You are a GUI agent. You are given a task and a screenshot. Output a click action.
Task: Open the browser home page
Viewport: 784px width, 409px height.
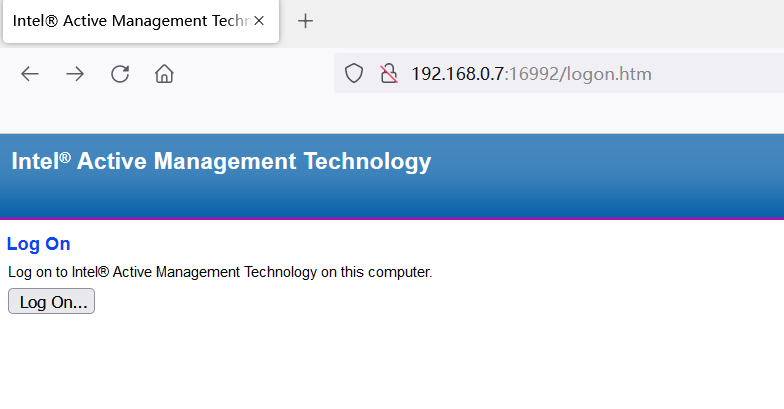click(x=164, y=73)
